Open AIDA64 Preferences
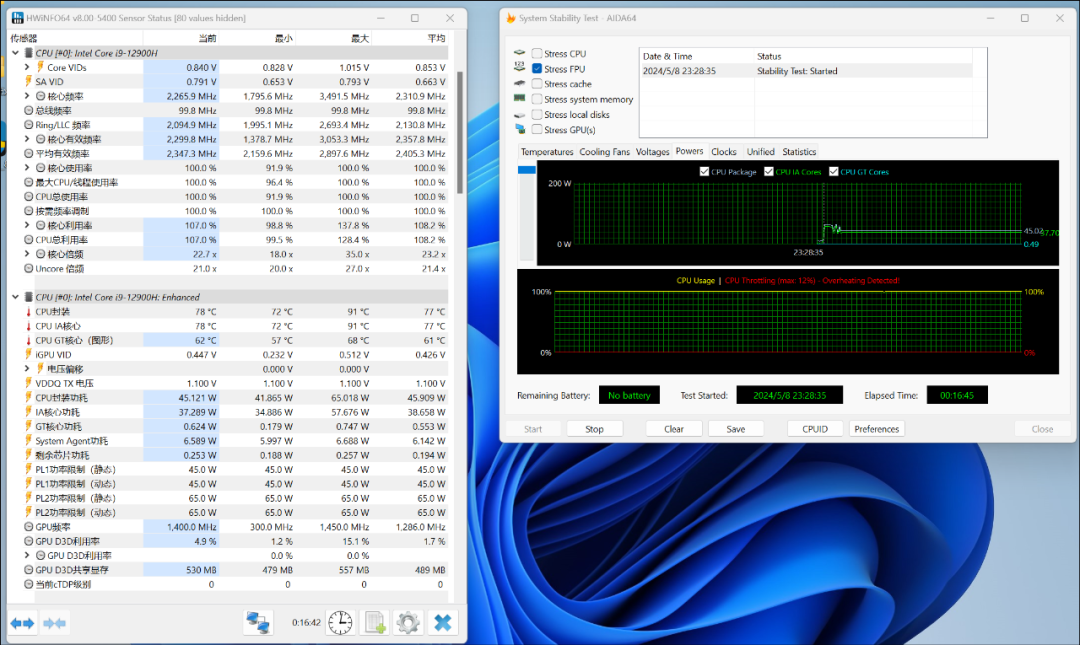This screenshot has height=645, width=1080. coord(876,429)
